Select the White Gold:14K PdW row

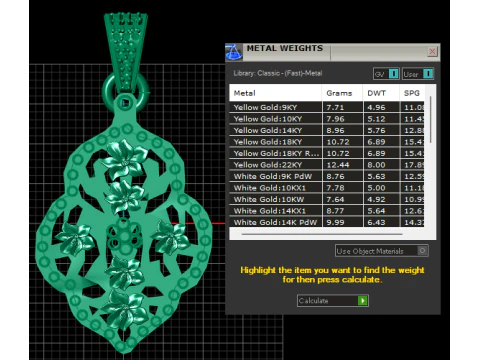tap(327, 222)
